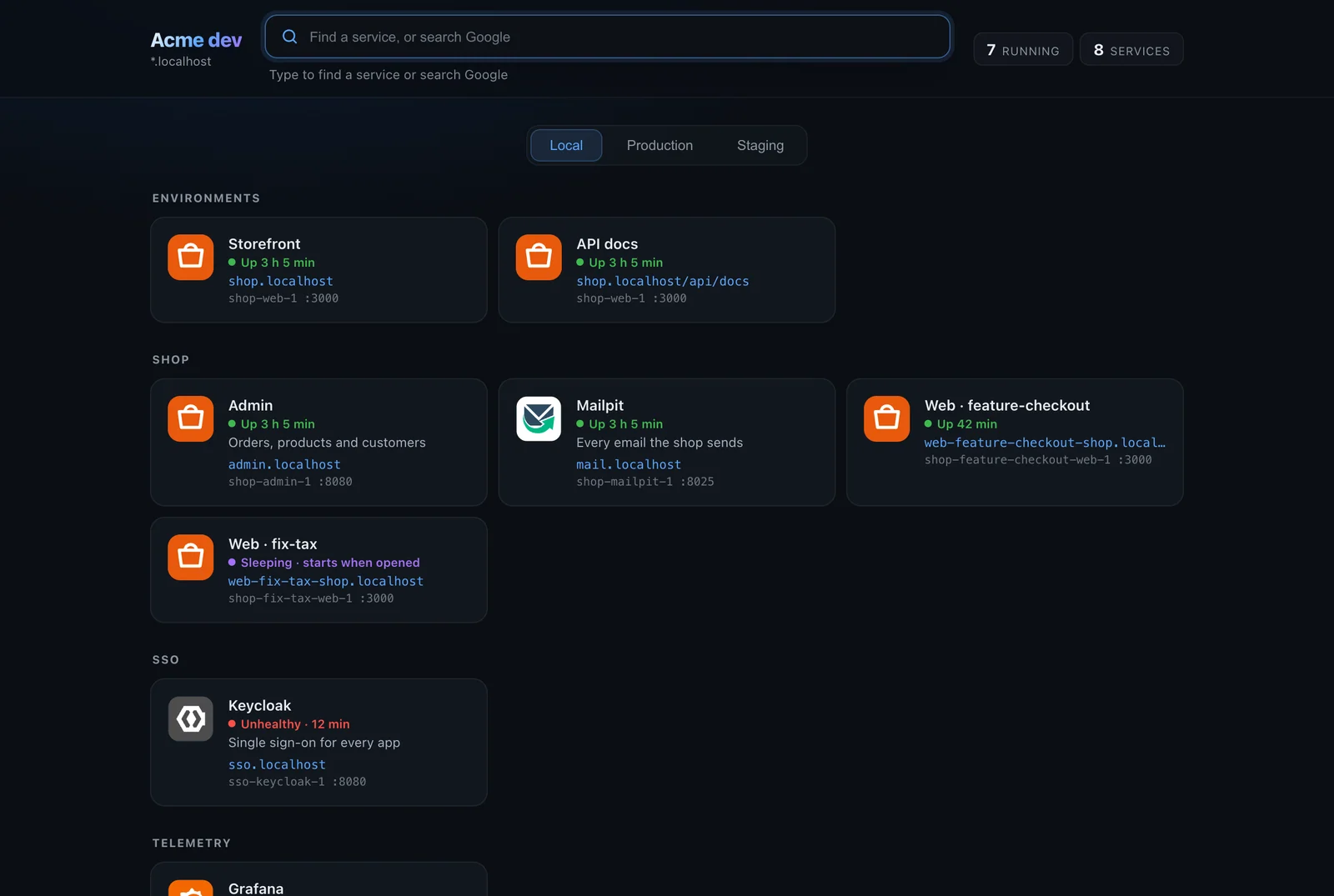The height and width of the screenshot is (896, 1334).
Task: Open the admin.localhost link
Action: point(284,465)
